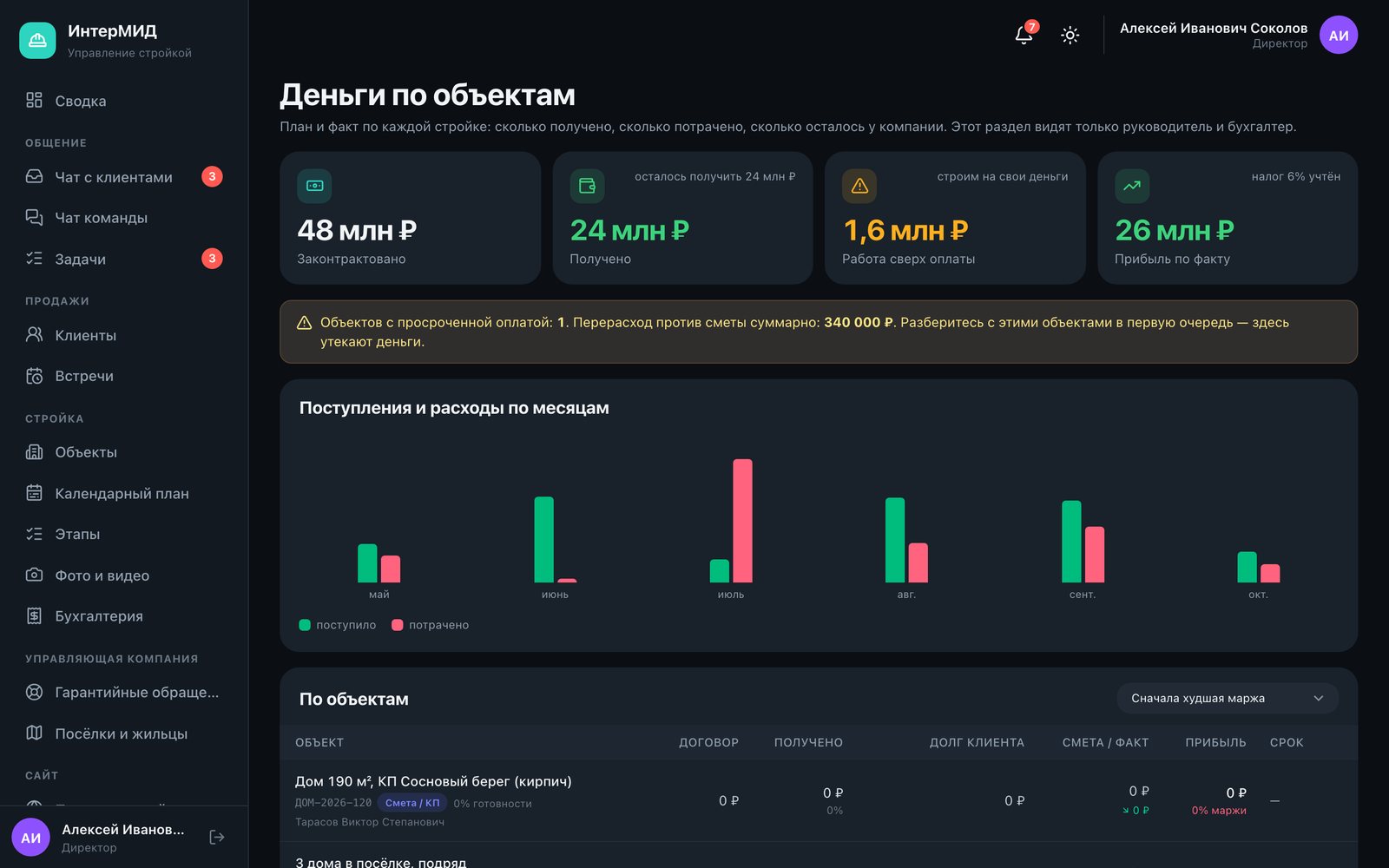
Task: Click Тарасов Виктор Степанович client name
Action: coord(370,822)
